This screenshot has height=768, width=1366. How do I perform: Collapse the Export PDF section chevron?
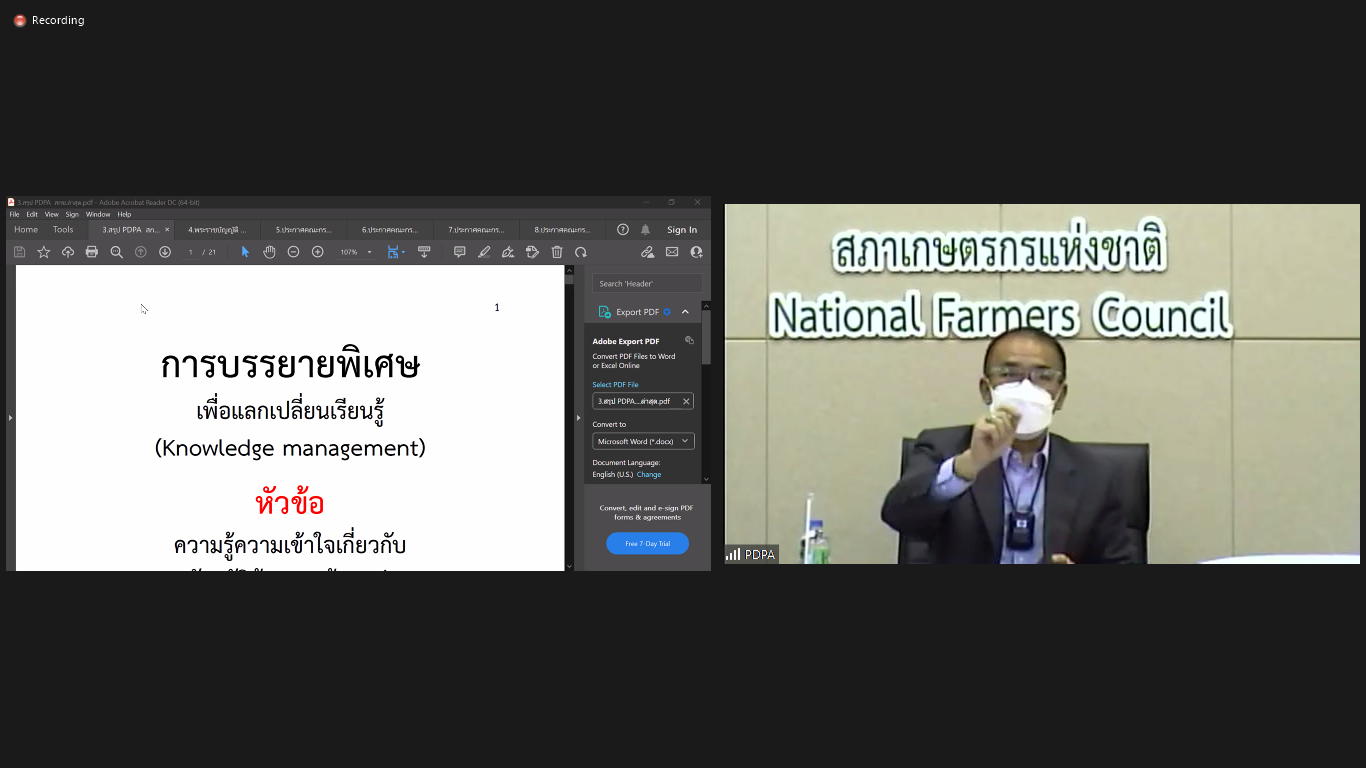(x=685, y=312)
